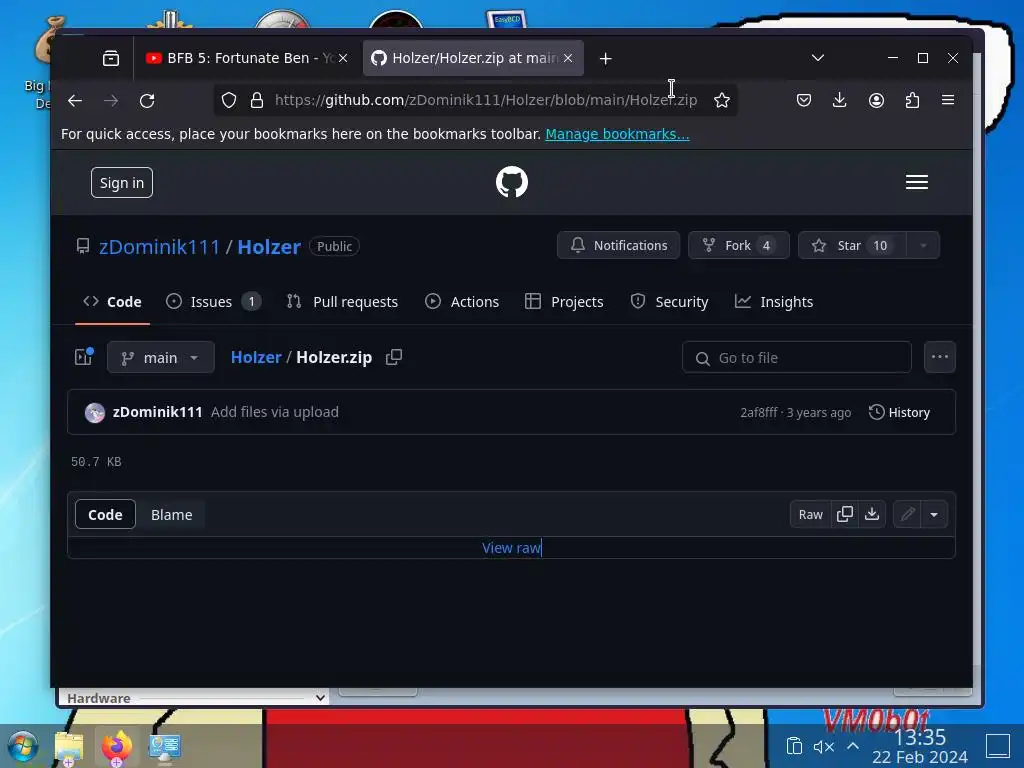This screenshot has width=1024, height=768.
Task: Switch to Blame view toggle
Action: [x=172, y=515]
